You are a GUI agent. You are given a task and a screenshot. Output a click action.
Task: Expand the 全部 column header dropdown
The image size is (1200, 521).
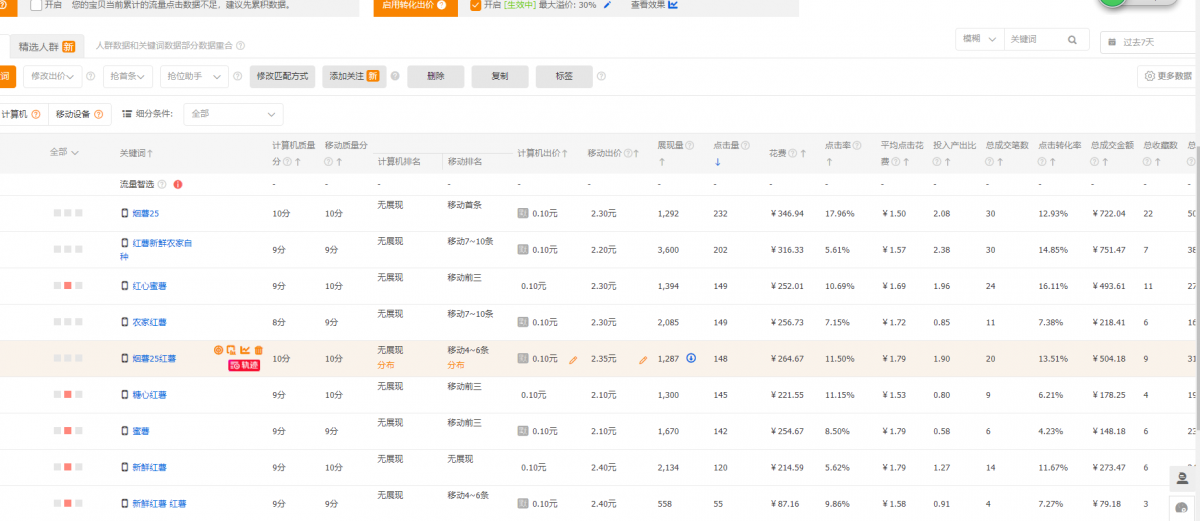[x=64, y=152]
